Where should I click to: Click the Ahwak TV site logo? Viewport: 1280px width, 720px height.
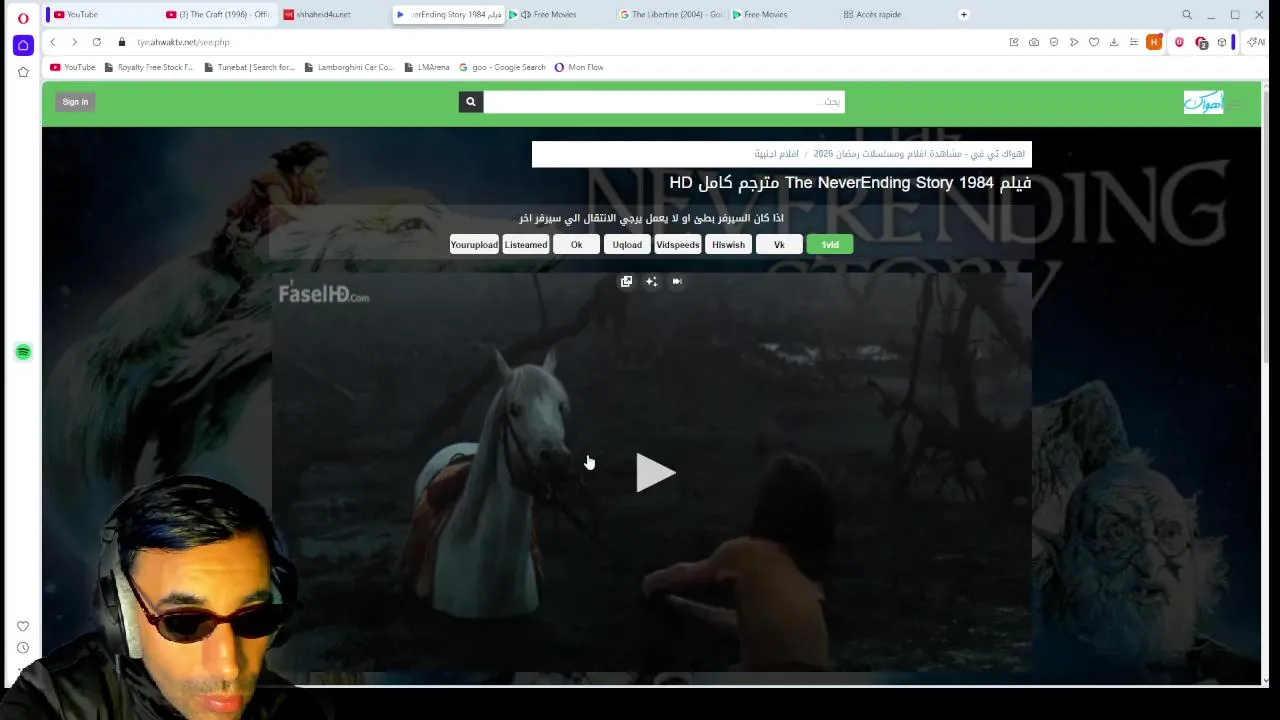click(1203, 102)
